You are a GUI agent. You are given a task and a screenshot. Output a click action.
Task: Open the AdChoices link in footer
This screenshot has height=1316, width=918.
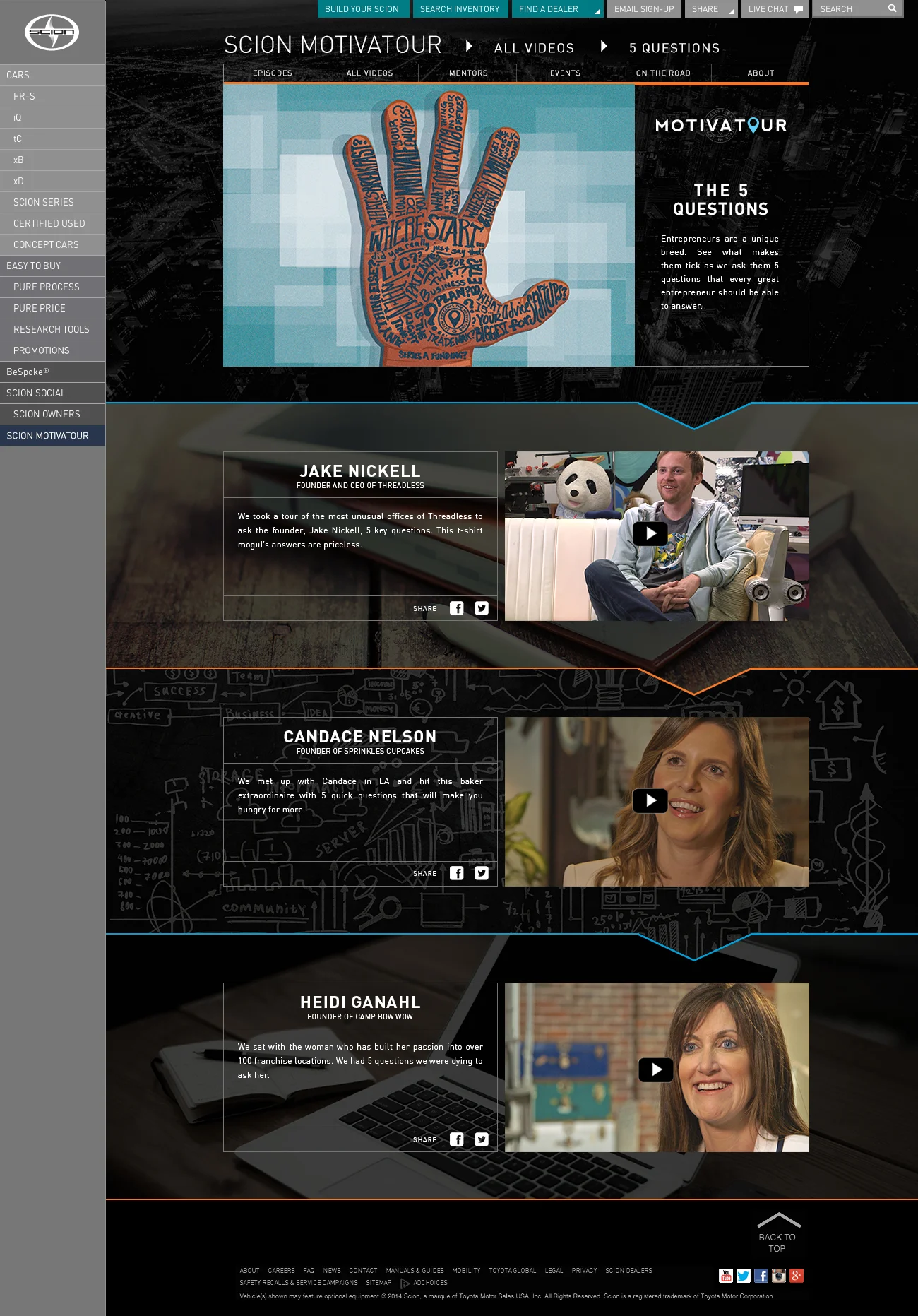(425, 1283)
